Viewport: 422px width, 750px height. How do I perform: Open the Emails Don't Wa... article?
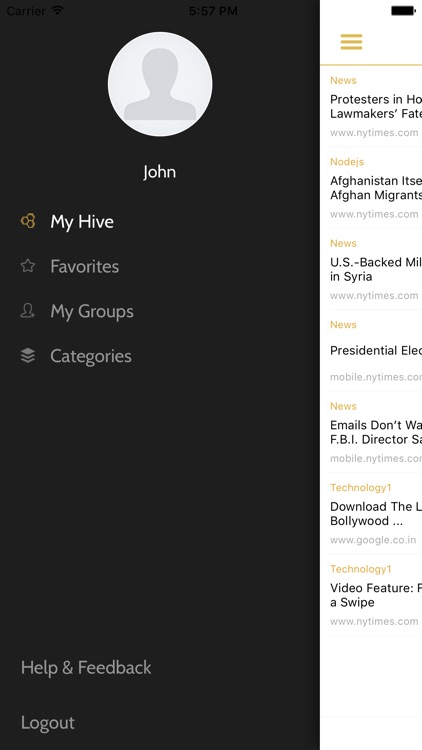tap(376, 432)
